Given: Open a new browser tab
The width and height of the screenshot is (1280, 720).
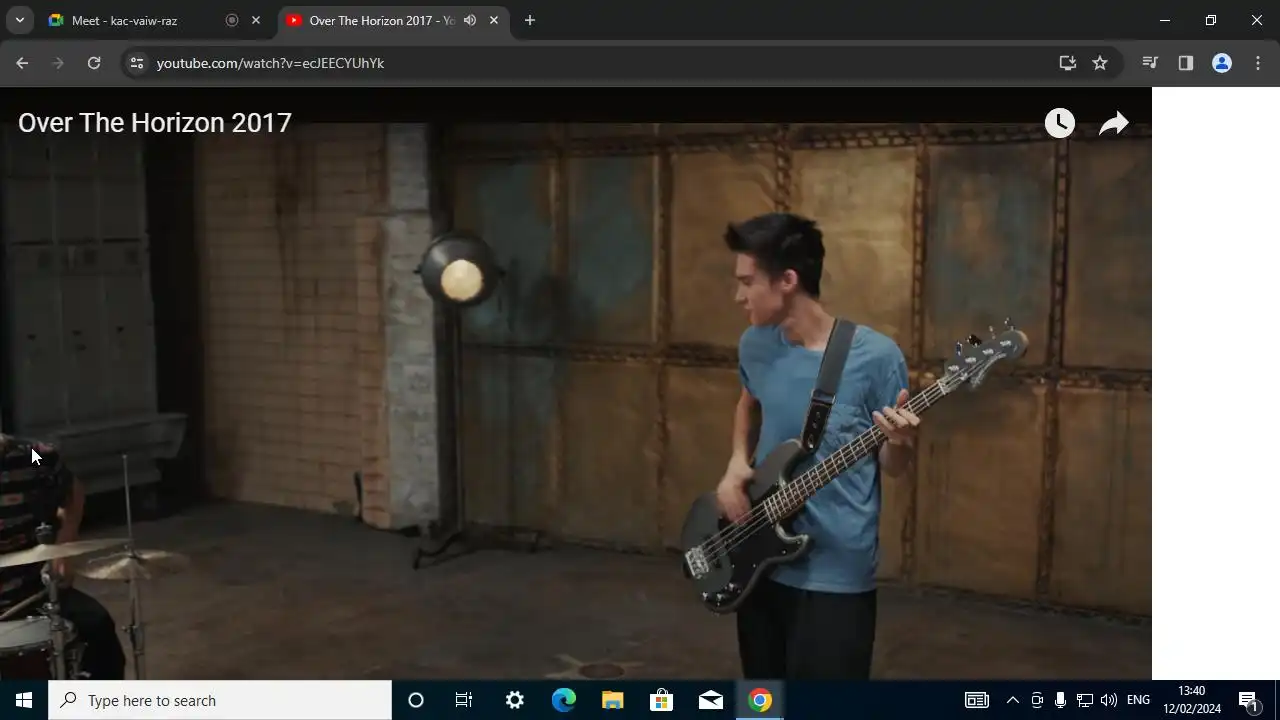Looking at the screenshot, I should pos(530,20).
